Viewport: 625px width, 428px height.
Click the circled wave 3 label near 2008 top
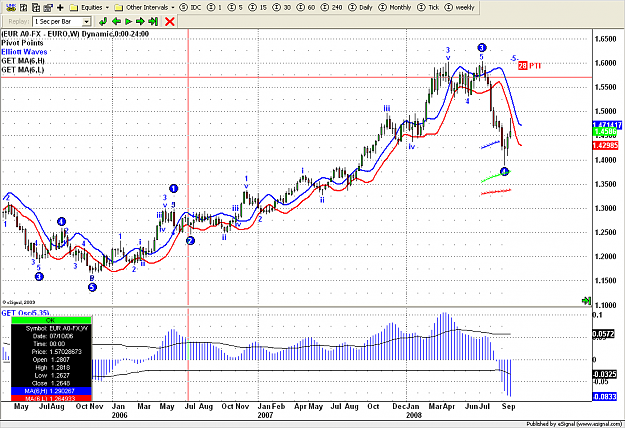point(482,48)
